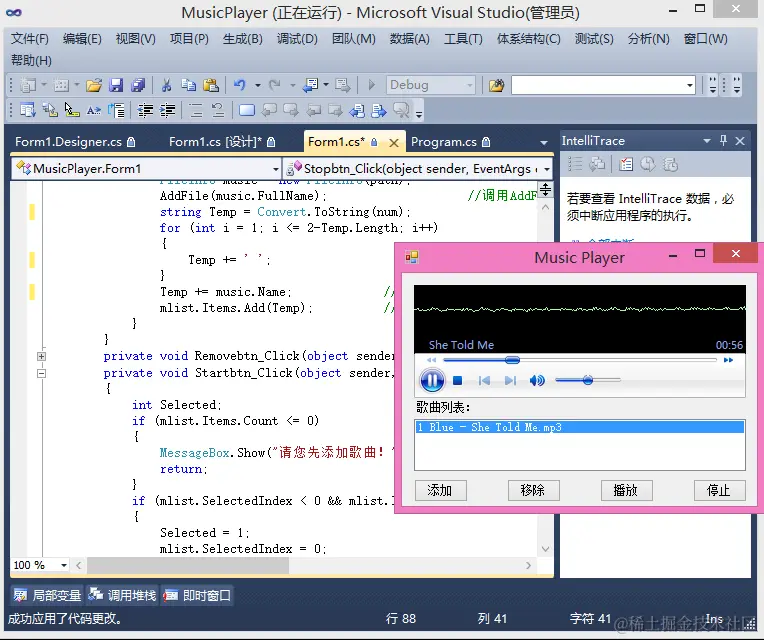This screenshot has height=640, width=764.
Task: Decrease line indent in text editor toolbar
Action: [x=145, y=111]
